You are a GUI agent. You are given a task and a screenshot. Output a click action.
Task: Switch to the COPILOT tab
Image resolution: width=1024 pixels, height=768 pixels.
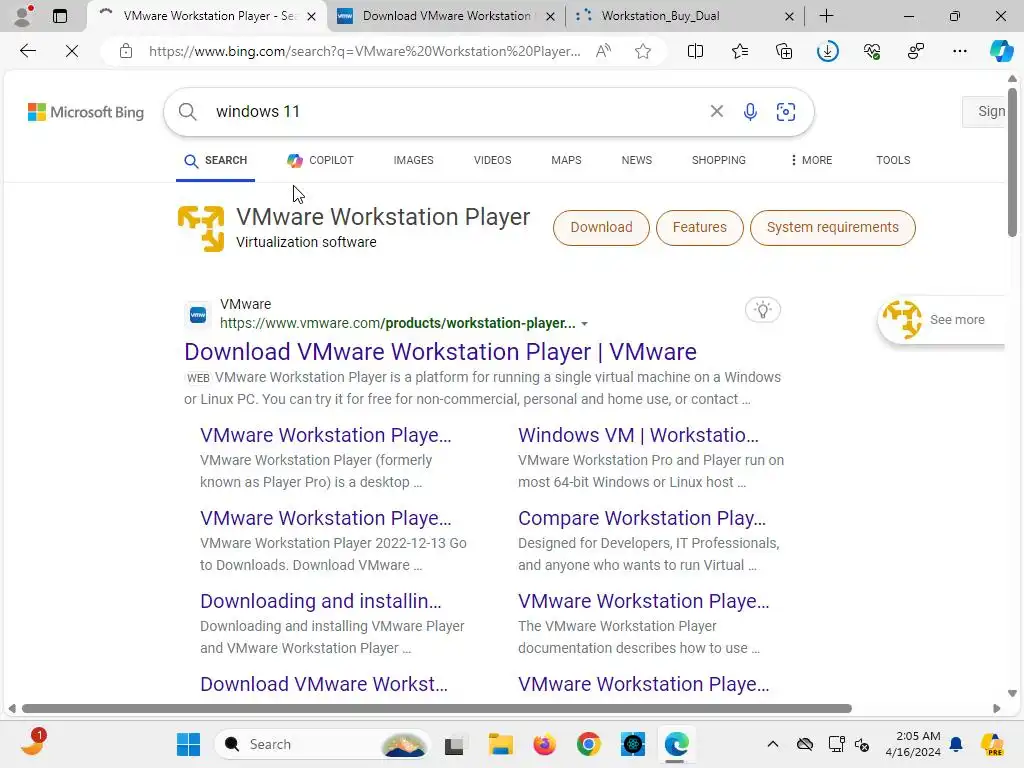(x=321, y=160)
